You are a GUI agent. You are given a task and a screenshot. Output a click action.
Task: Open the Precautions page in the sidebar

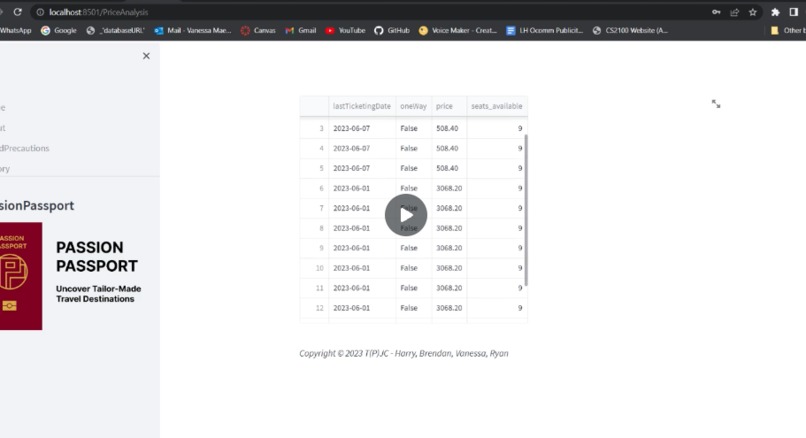tap(25, 148)
